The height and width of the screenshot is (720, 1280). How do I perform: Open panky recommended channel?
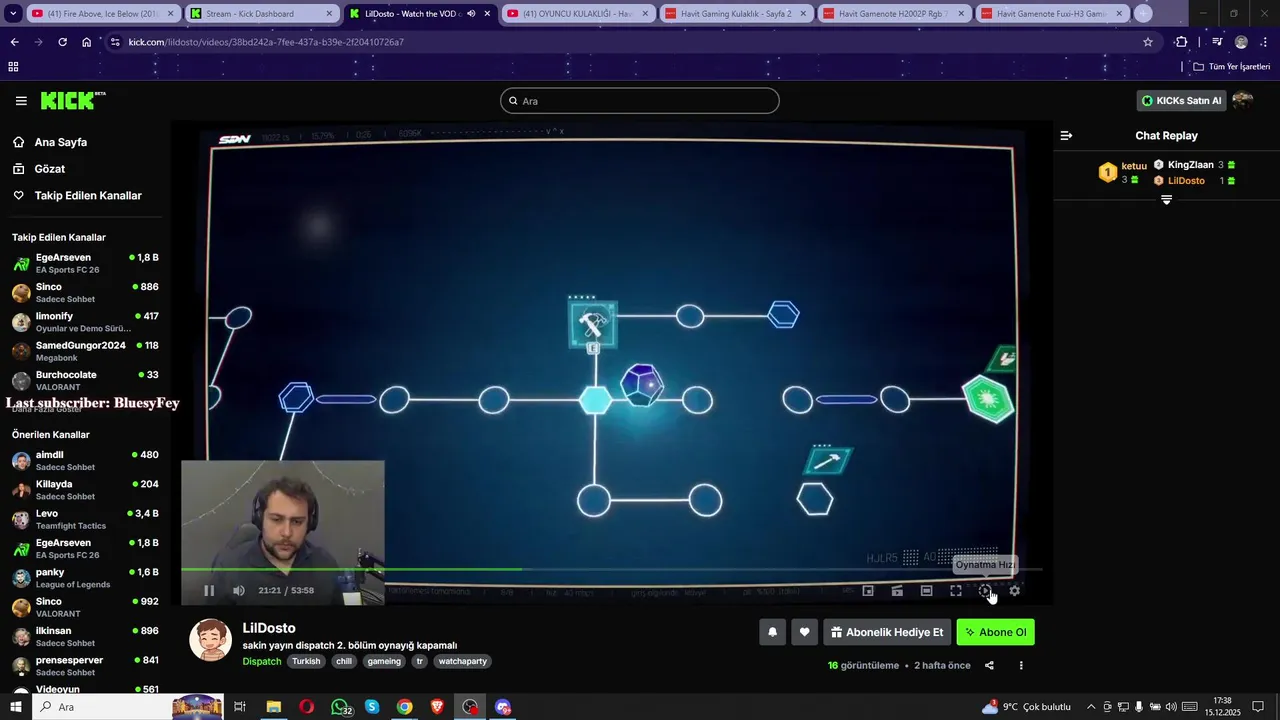click(85, 578)
